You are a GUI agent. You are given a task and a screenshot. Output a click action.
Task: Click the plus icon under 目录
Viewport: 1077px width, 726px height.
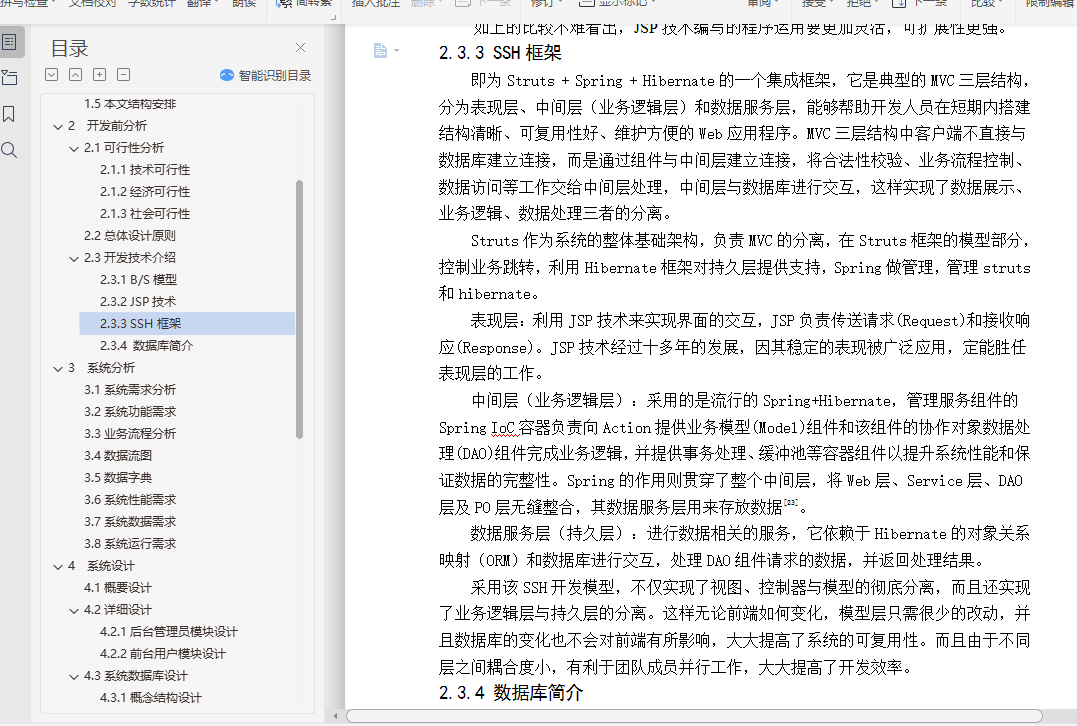click(100, 75)
